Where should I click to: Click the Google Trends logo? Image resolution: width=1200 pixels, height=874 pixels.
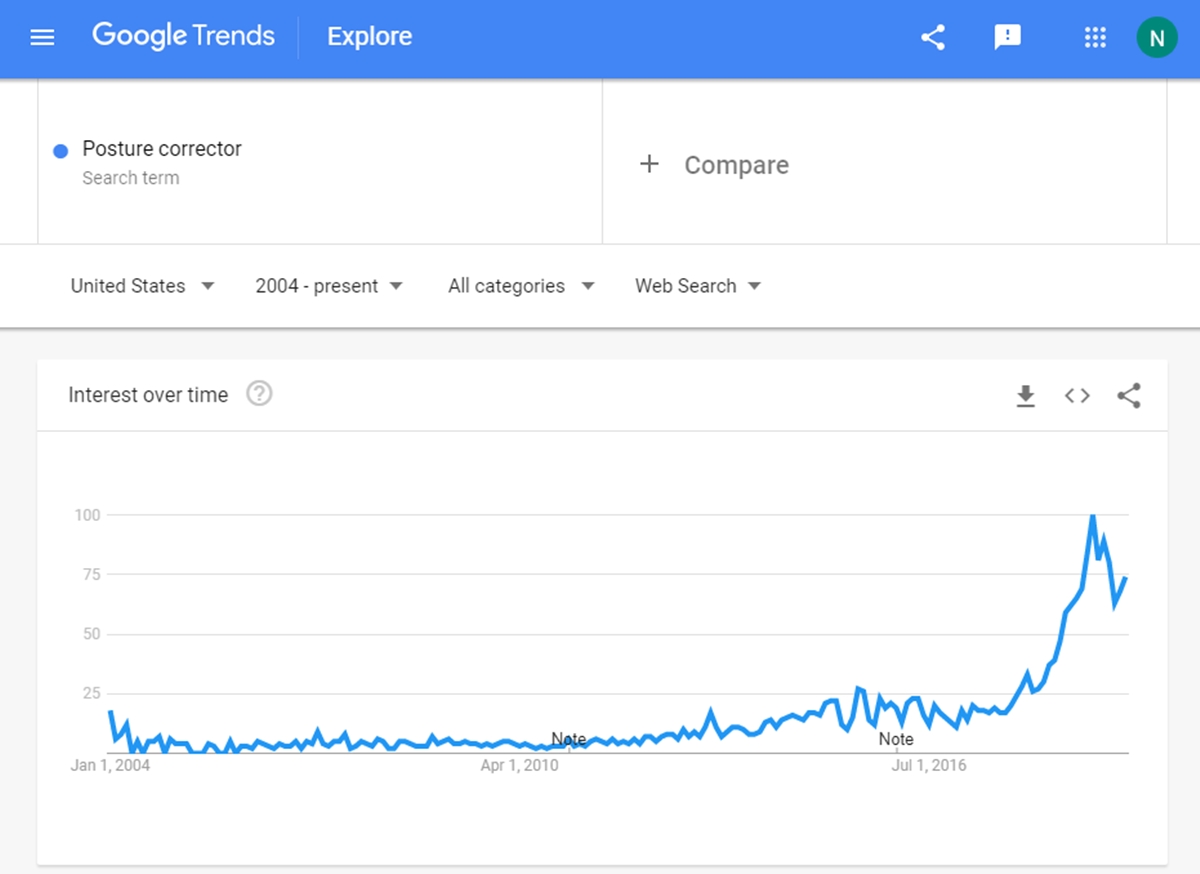click(x=183, y=36)
